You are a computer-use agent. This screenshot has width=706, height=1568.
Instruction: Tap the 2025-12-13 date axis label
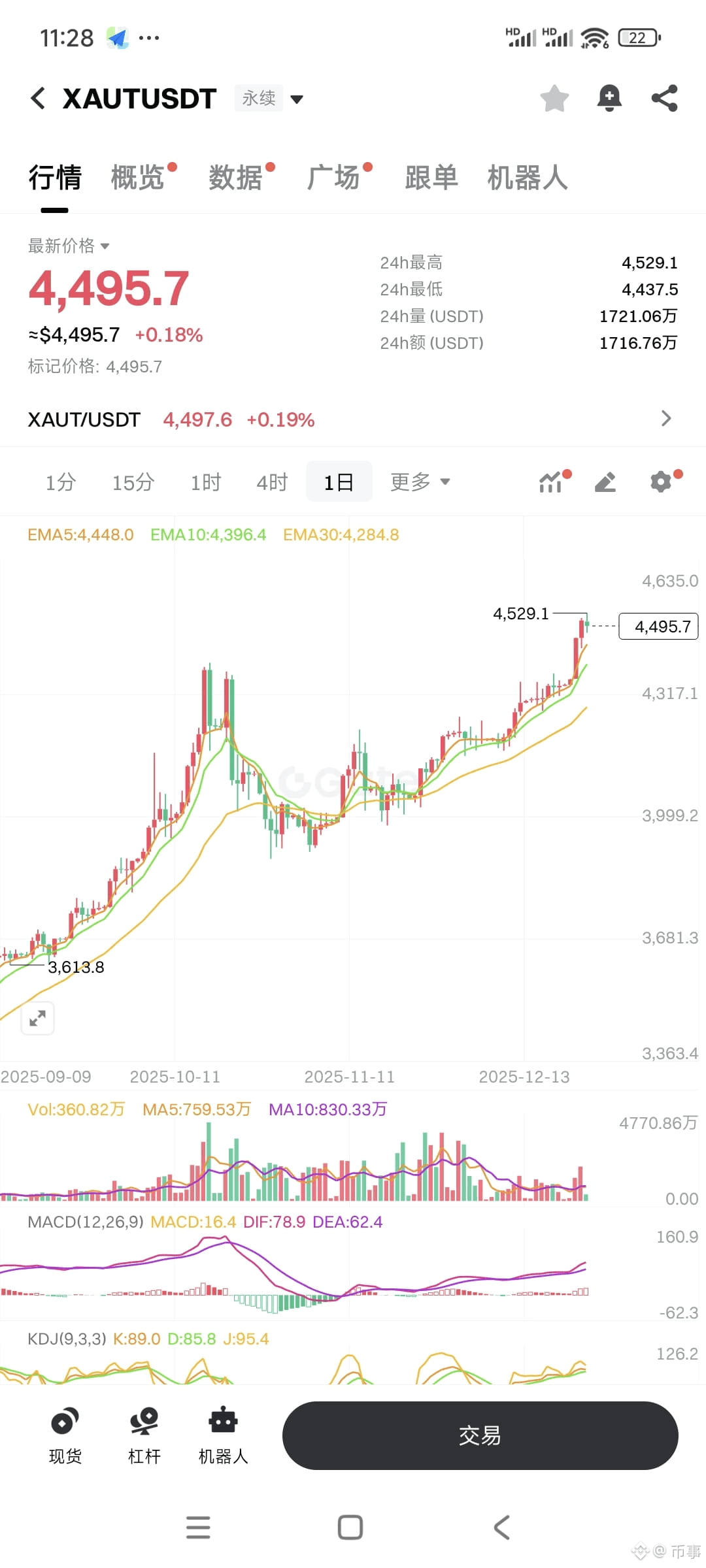click(524, 1077)
